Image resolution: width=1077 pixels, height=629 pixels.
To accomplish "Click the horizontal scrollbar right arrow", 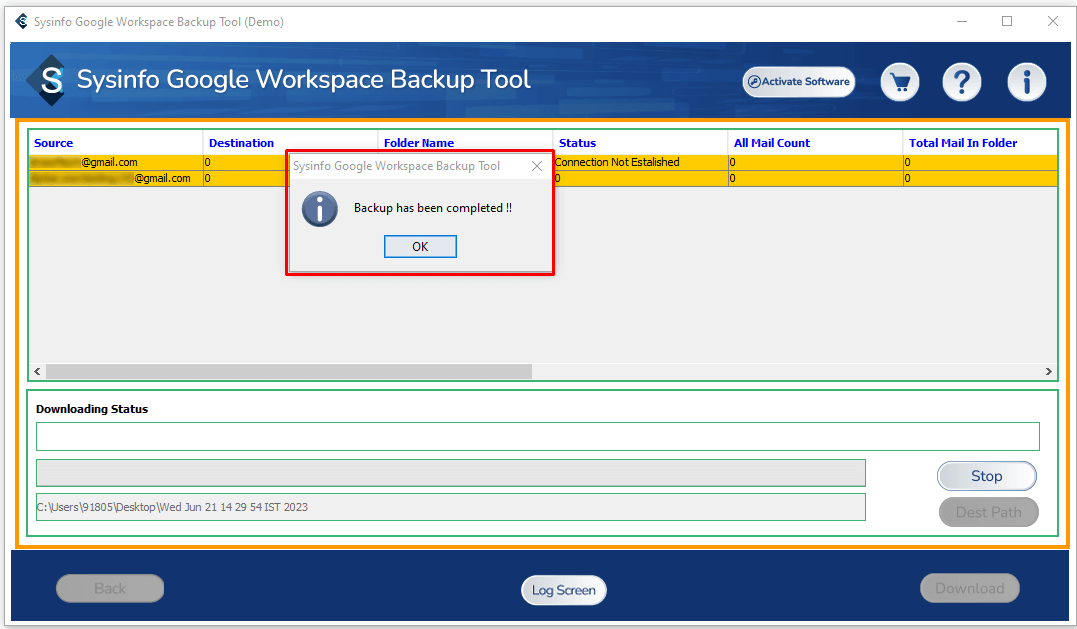I will point(1049,371).
